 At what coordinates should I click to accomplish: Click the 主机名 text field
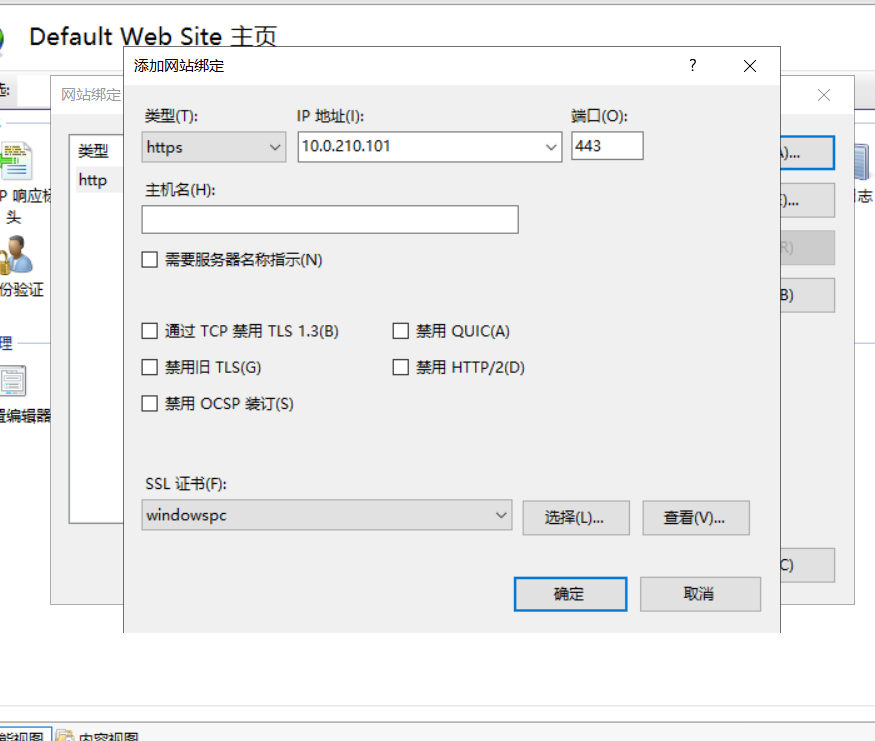pos(330,220)
